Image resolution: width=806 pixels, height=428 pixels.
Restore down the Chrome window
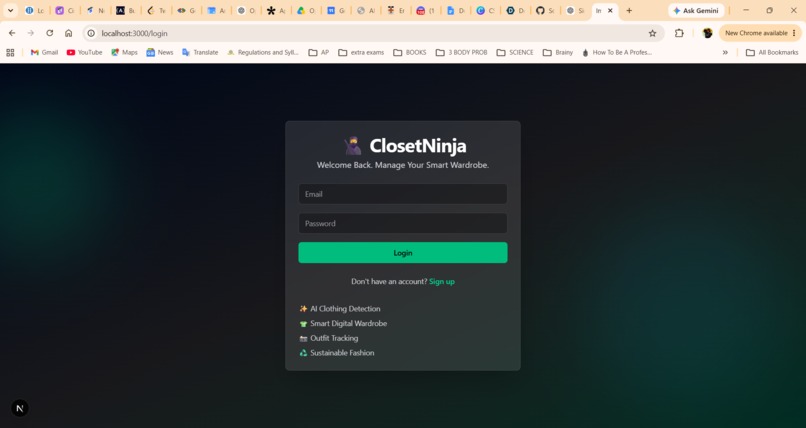click(770, 10)
